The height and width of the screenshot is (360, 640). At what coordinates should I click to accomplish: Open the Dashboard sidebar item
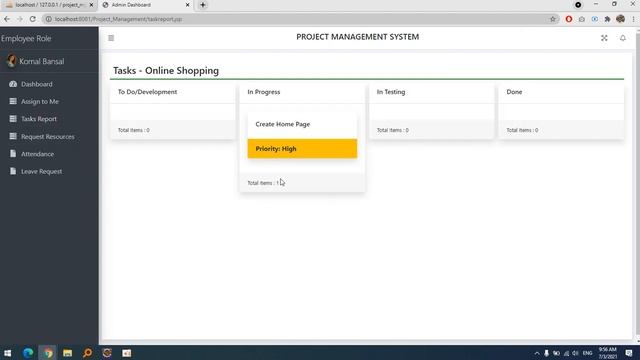coord(37,84)
